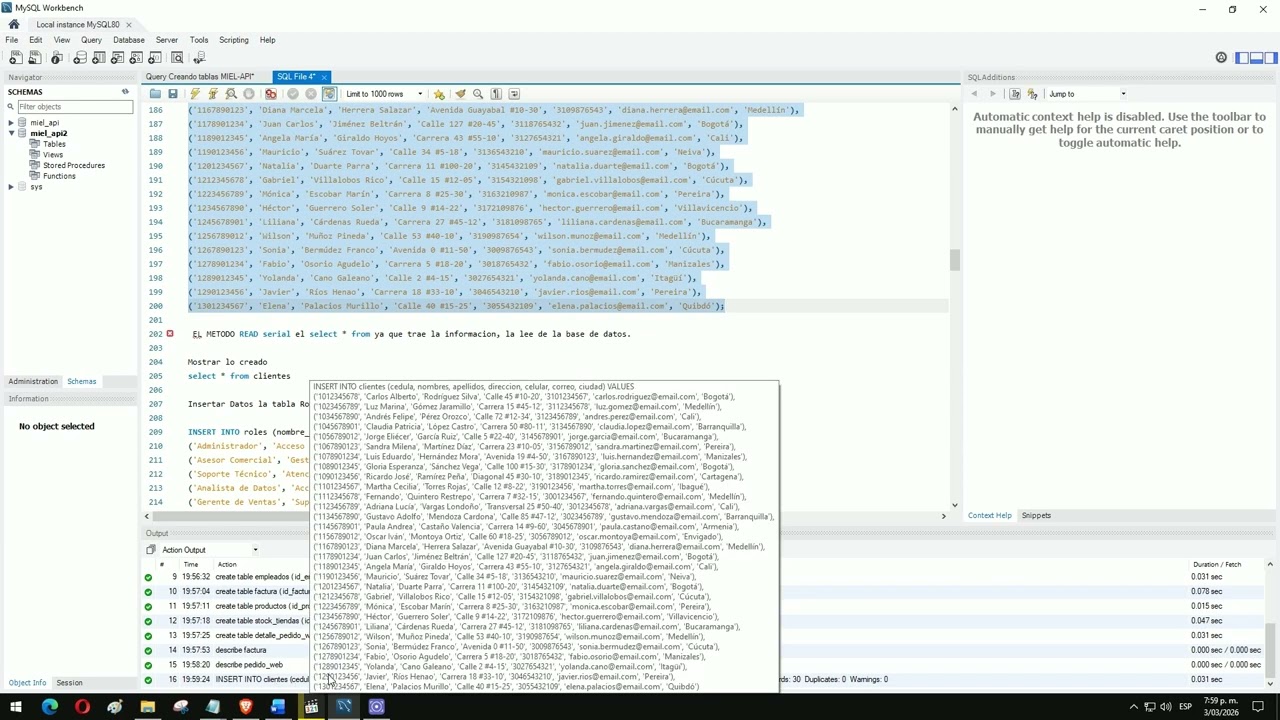Open the Object Info tab
Screen dimensions: 1280x720
[27, 683]
